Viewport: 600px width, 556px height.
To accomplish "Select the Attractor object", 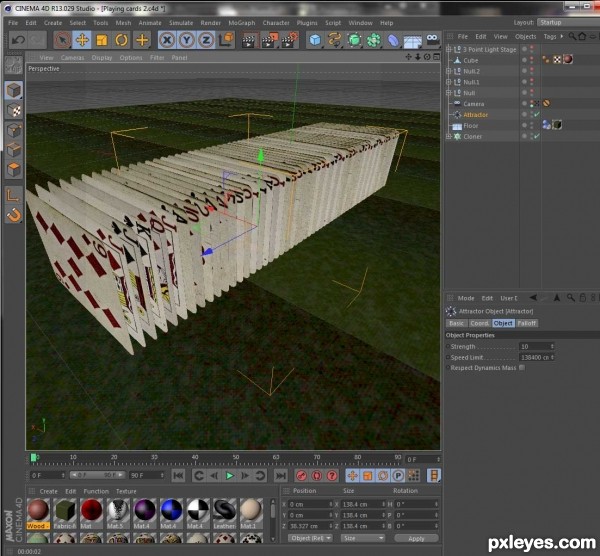I will (475, 115).
